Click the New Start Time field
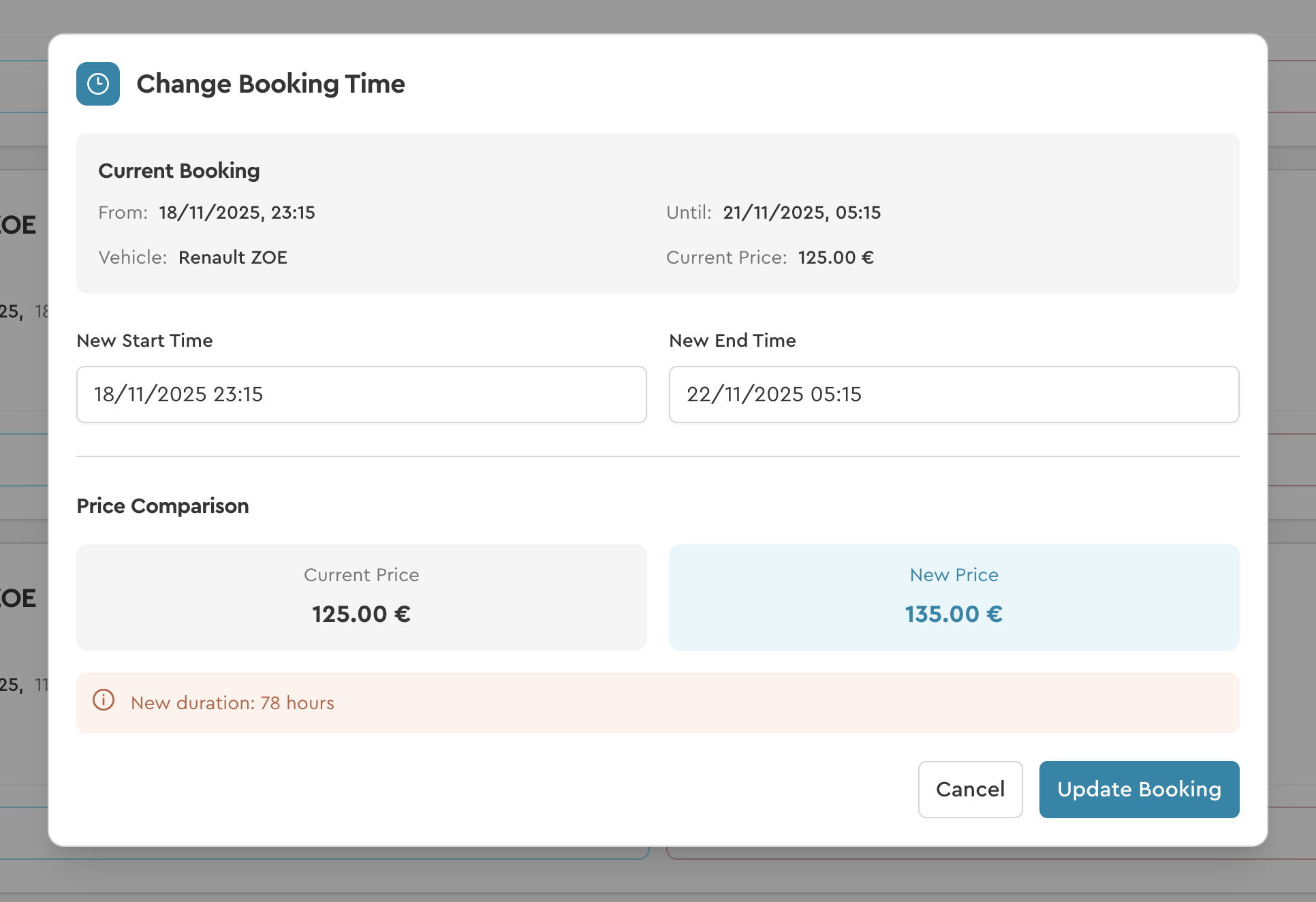The width and height of the screenshot is (1316, 902). tap(361, 394)
